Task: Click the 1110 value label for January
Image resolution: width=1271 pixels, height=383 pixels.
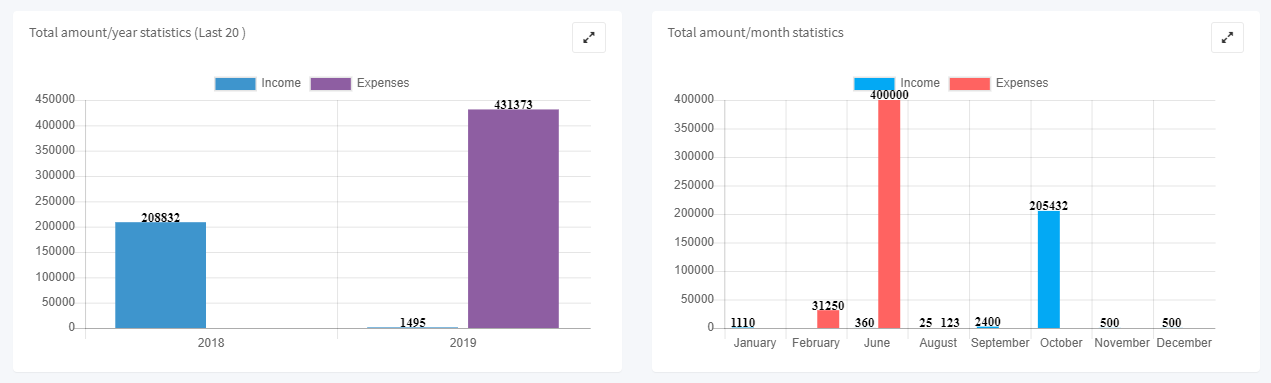Action: [x=743, y=323]
